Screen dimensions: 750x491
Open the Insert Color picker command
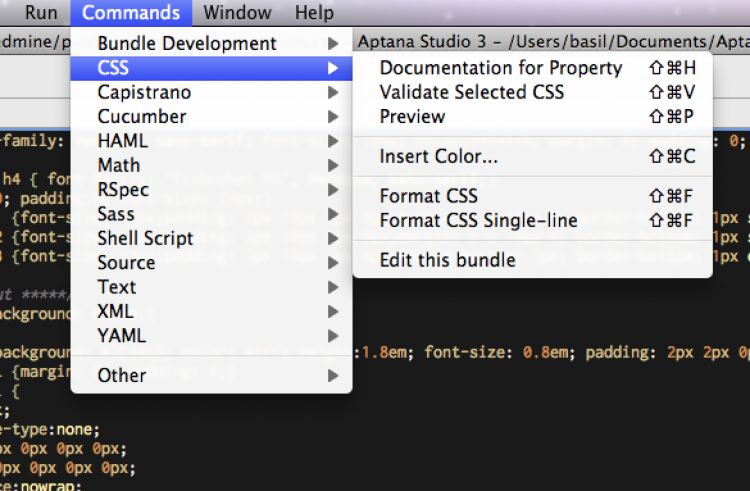point(439,157)
